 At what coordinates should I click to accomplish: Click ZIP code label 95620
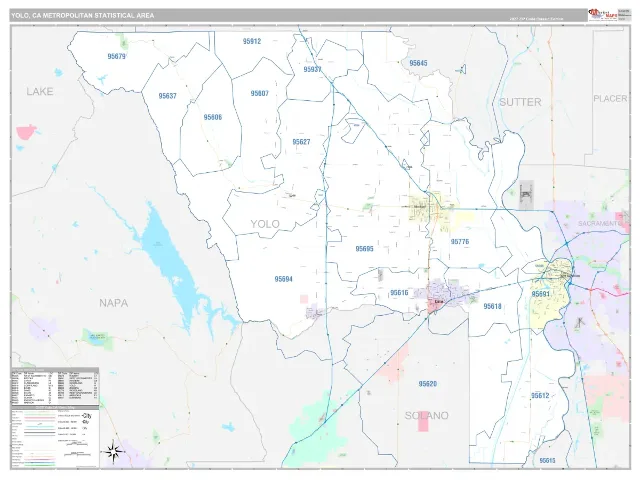pyautogui.click(x=428, y=384)
